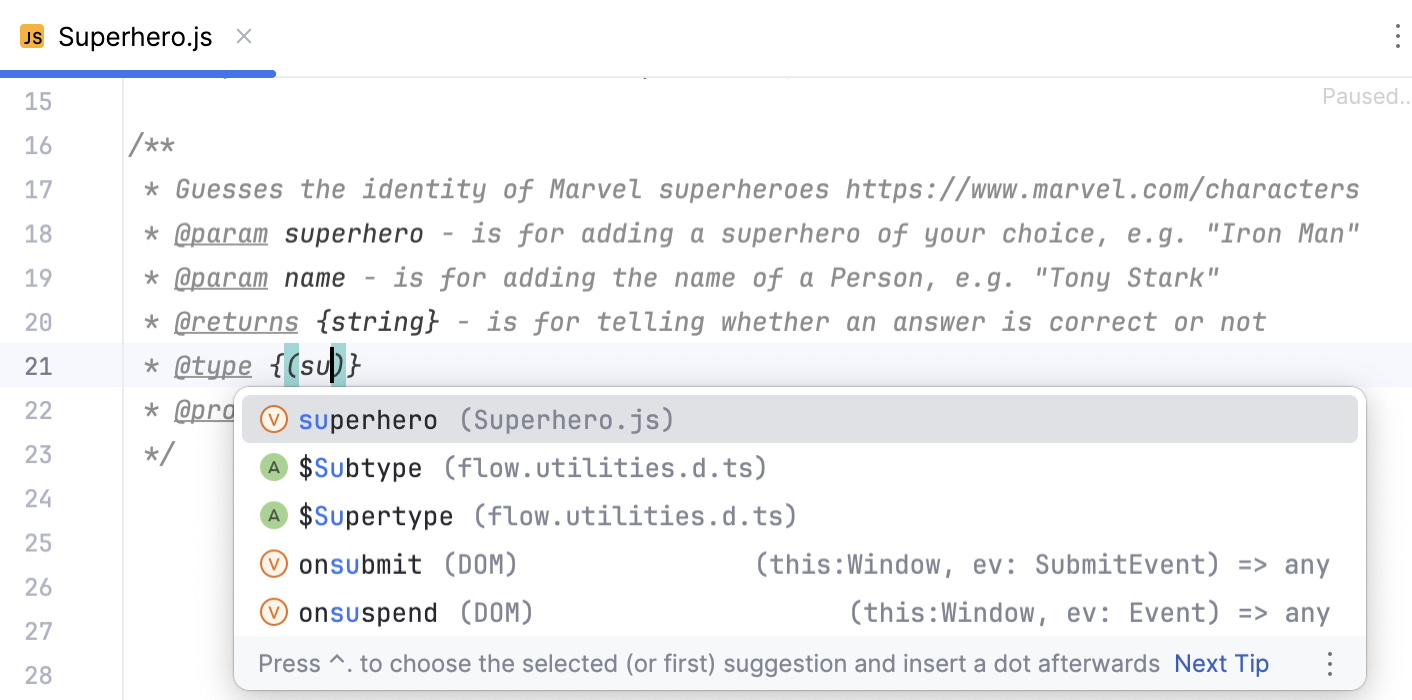1412x700 pixels.
Task: Click the alias icon beside $Supertype entry
Action: (274, 515)
